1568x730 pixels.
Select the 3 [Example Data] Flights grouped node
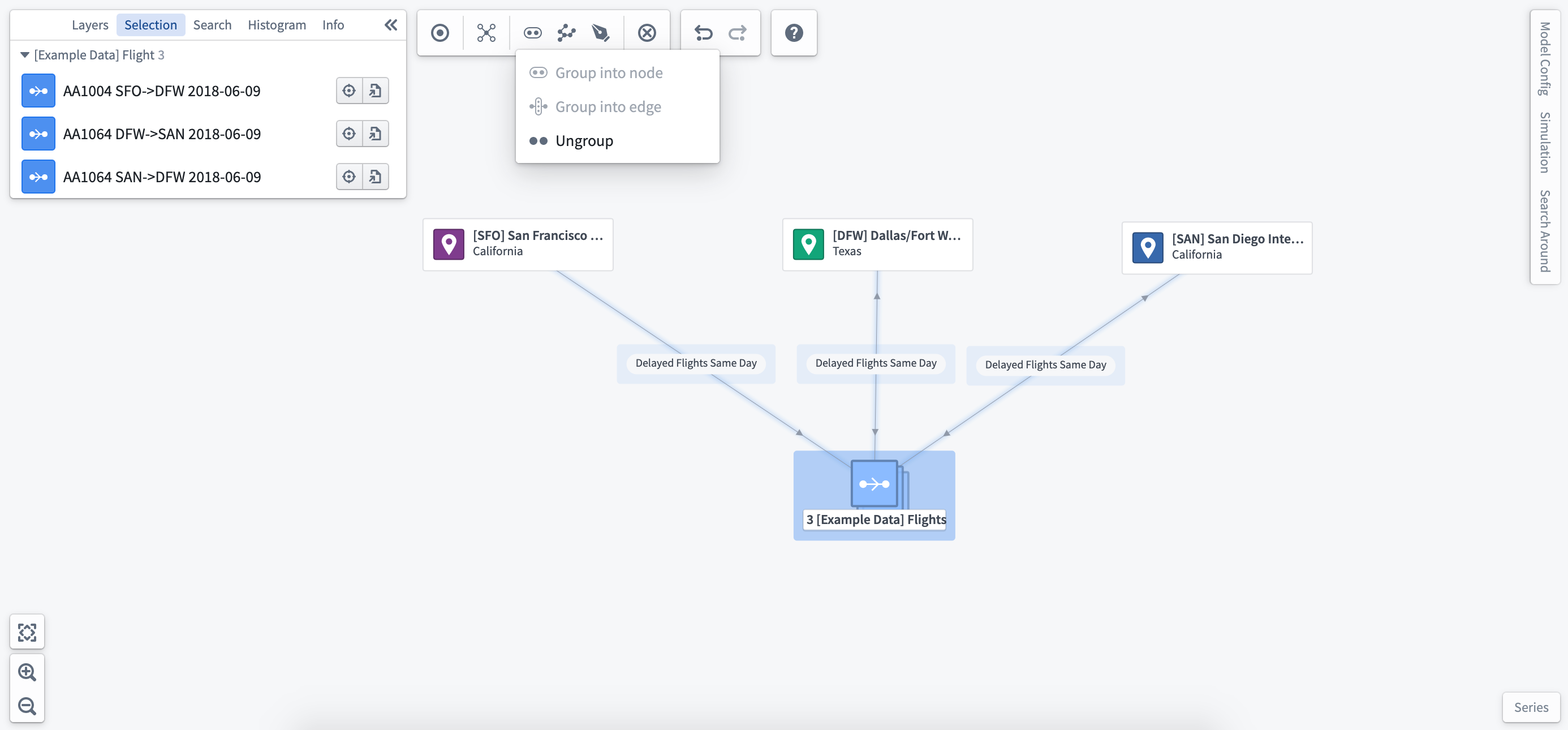click(x=874, y=495)
